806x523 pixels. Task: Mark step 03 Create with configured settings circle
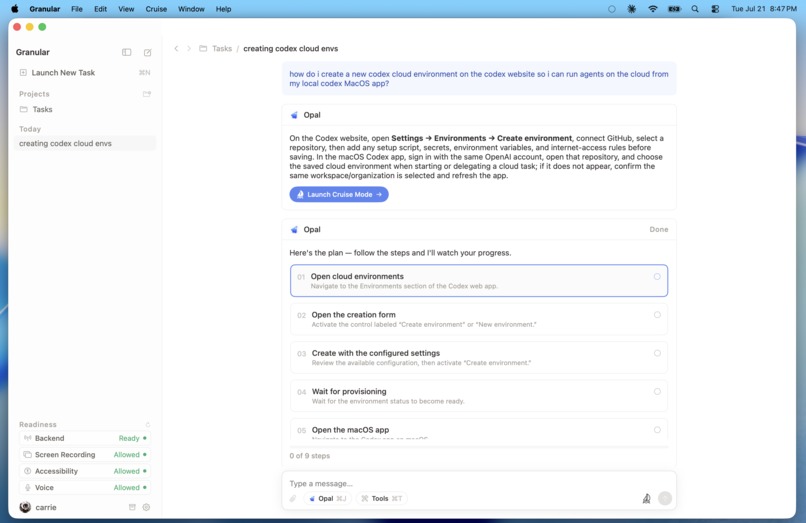tap(657, 353)
